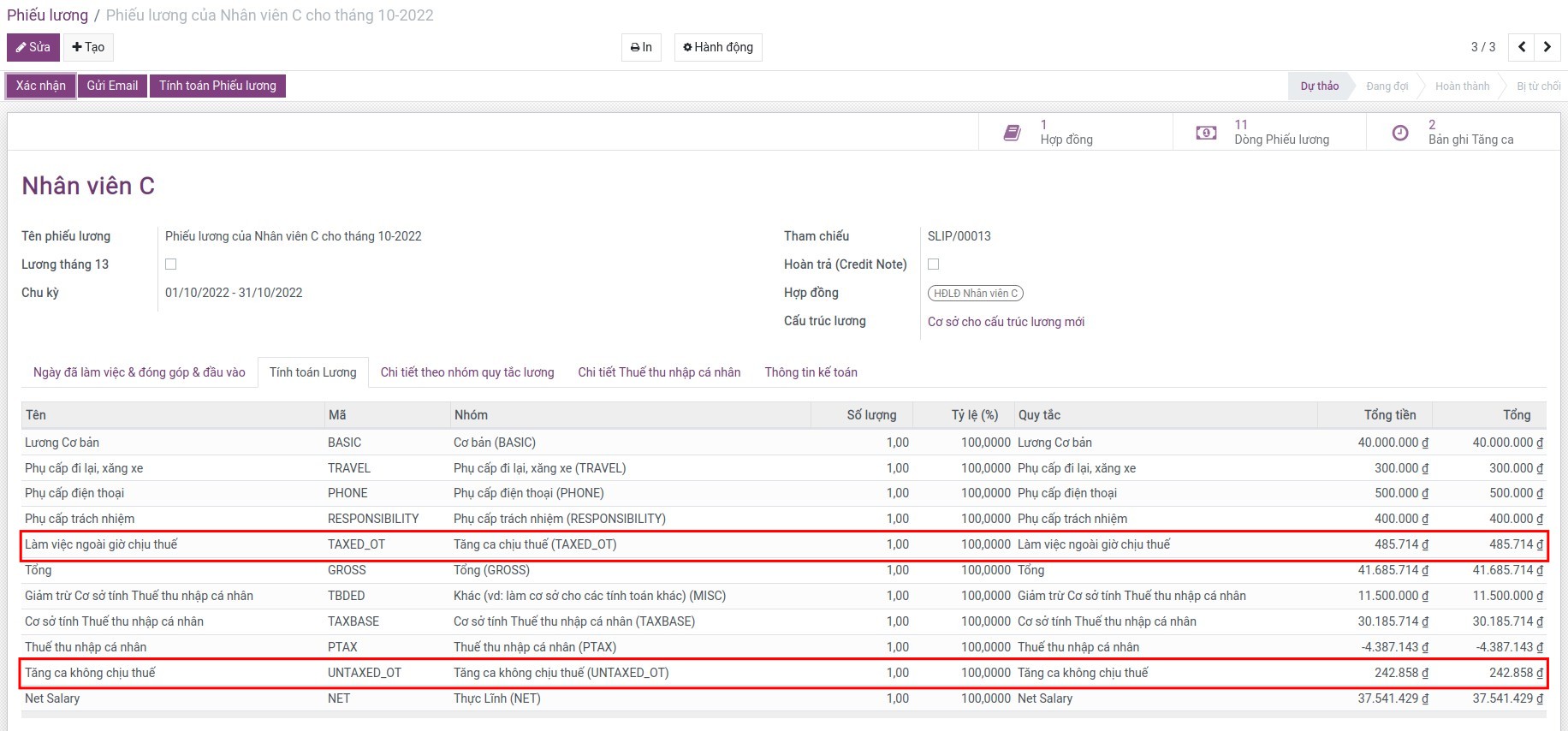Switch to Chi tiết Thuế thu nhập cá nhân tab

[x=659, y=372]
